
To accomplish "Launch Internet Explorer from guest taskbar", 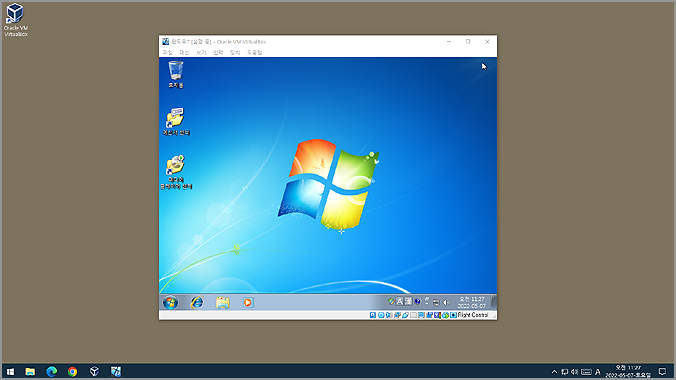I will tap(197, 302).
